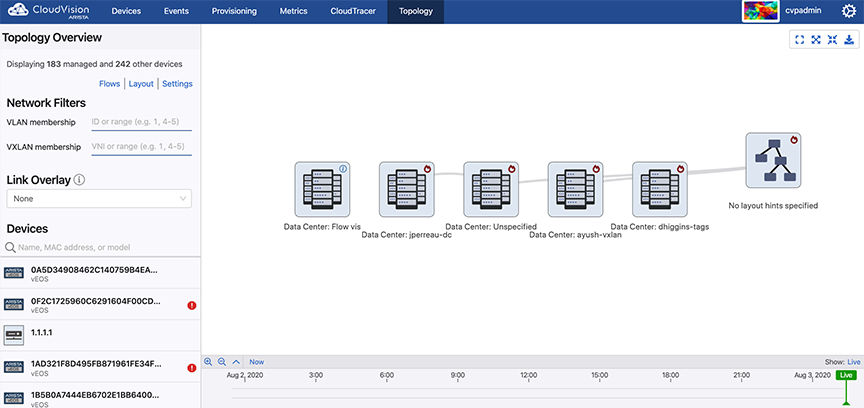864x408 pixels.
Task: Open the Flows link
Action: point(110,84)
